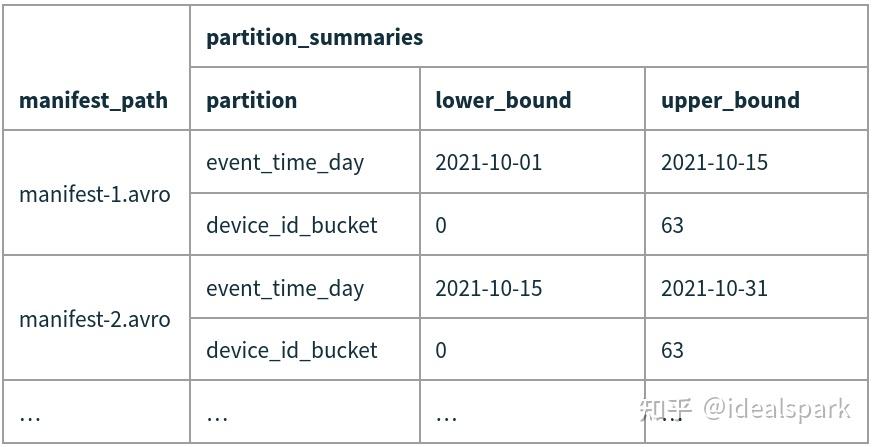
Task: Select the lower_bound column header
Action: (503, 100)
